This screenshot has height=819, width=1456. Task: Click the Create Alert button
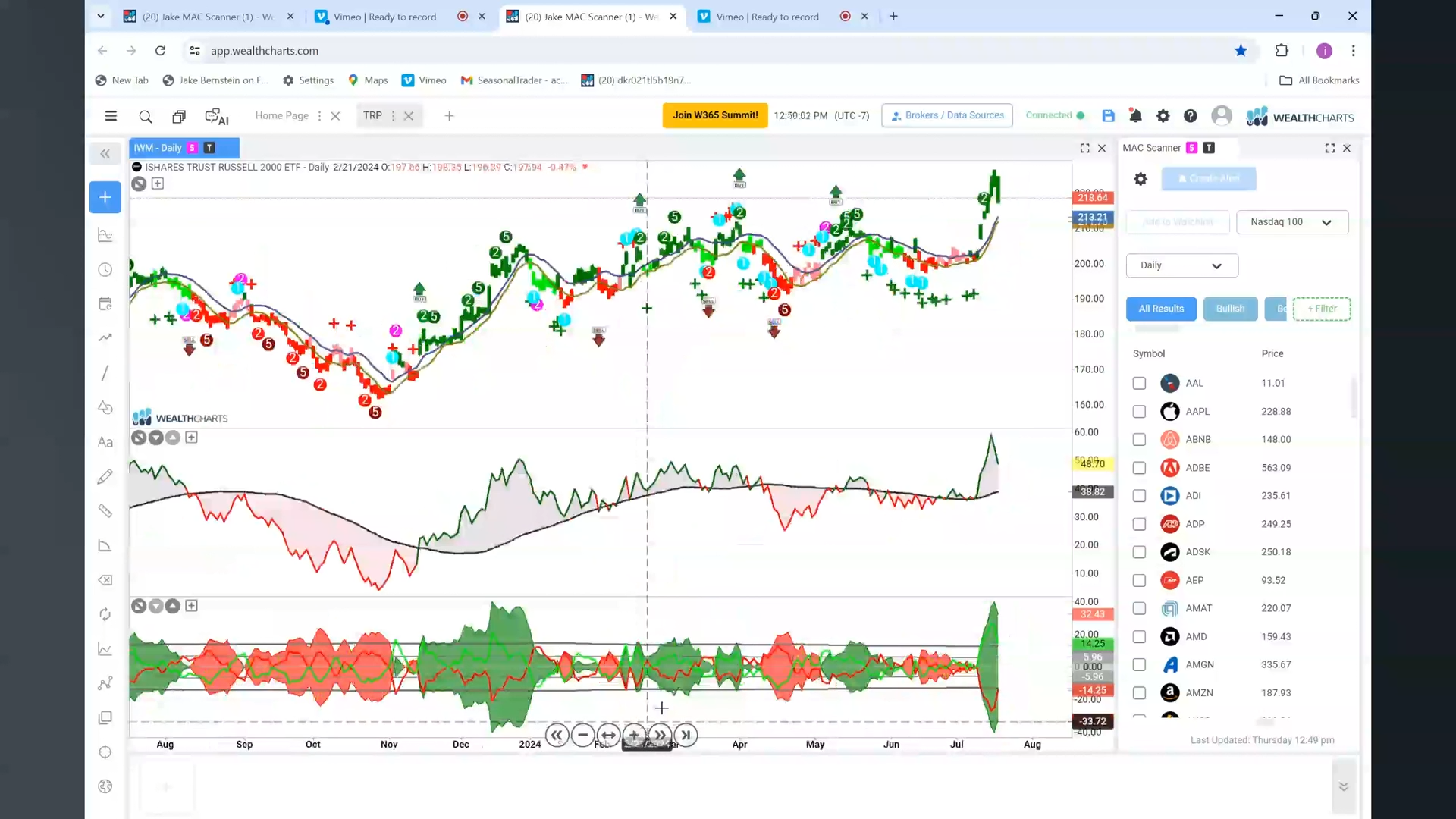pos(1208,179)
